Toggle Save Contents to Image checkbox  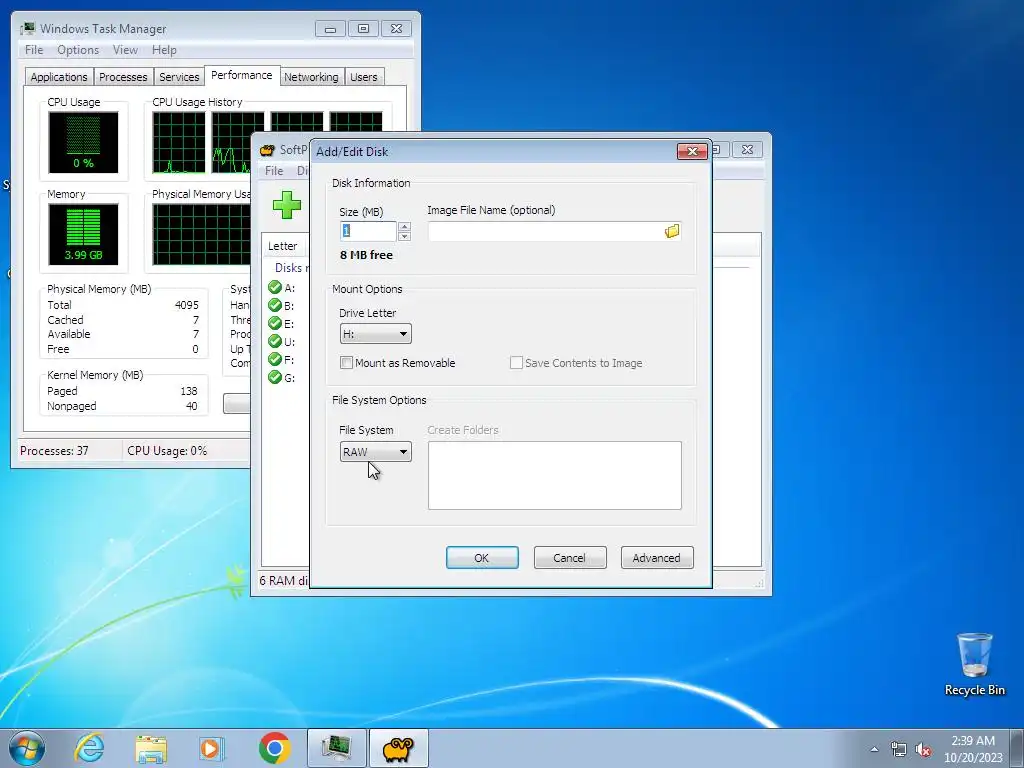pos(516,362)
